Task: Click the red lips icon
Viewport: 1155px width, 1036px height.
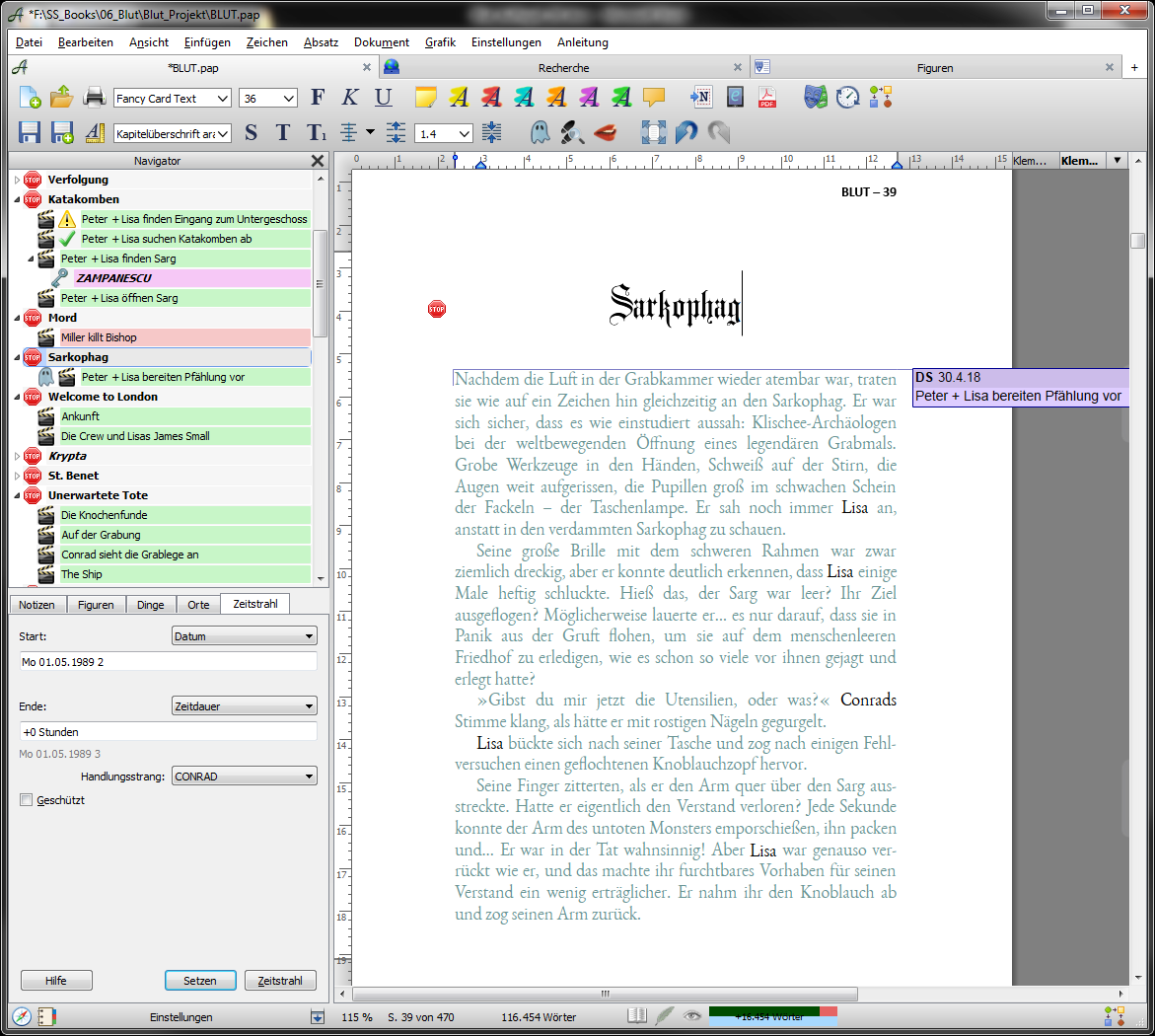Action: click(605, 132)
